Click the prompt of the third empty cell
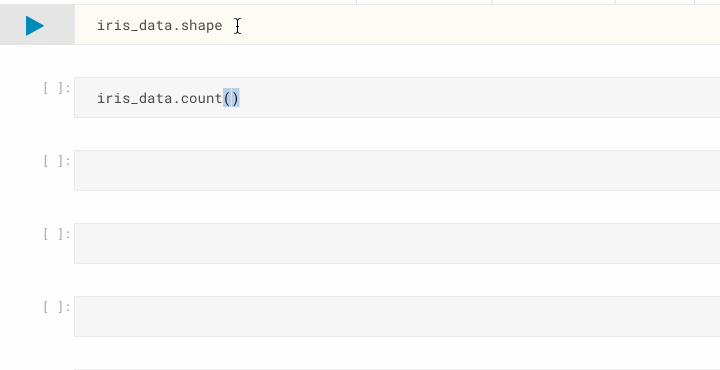Image resolution: width=720 pixels, height=370 pixels. coord(57,307)
